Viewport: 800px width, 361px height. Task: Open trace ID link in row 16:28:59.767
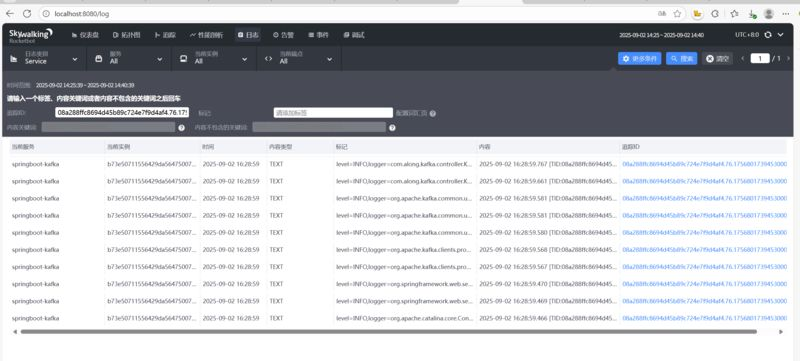coord(705,164)
